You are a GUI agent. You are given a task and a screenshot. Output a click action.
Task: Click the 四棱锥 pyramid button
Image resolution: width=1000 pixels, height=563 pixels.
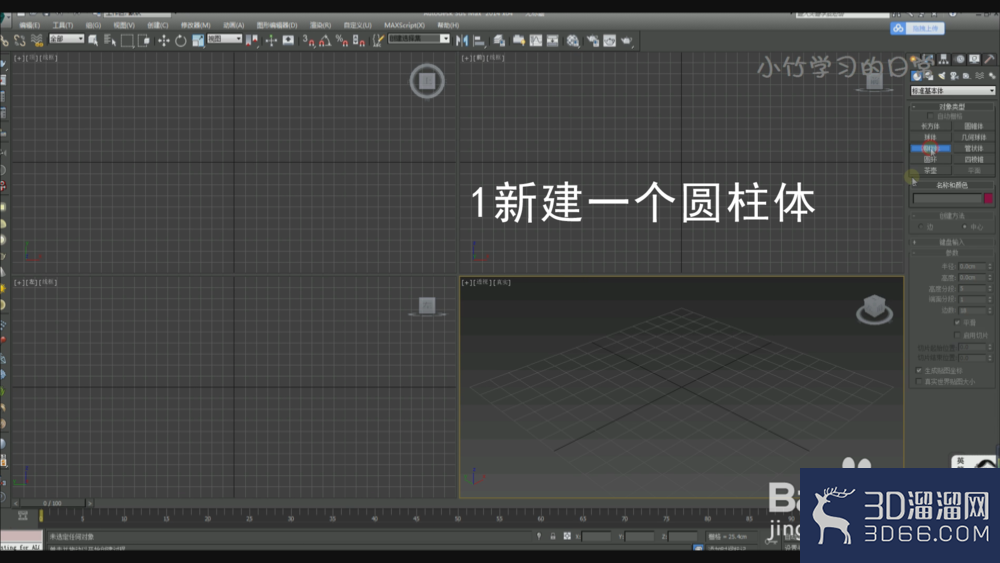[x=973, y=159]
